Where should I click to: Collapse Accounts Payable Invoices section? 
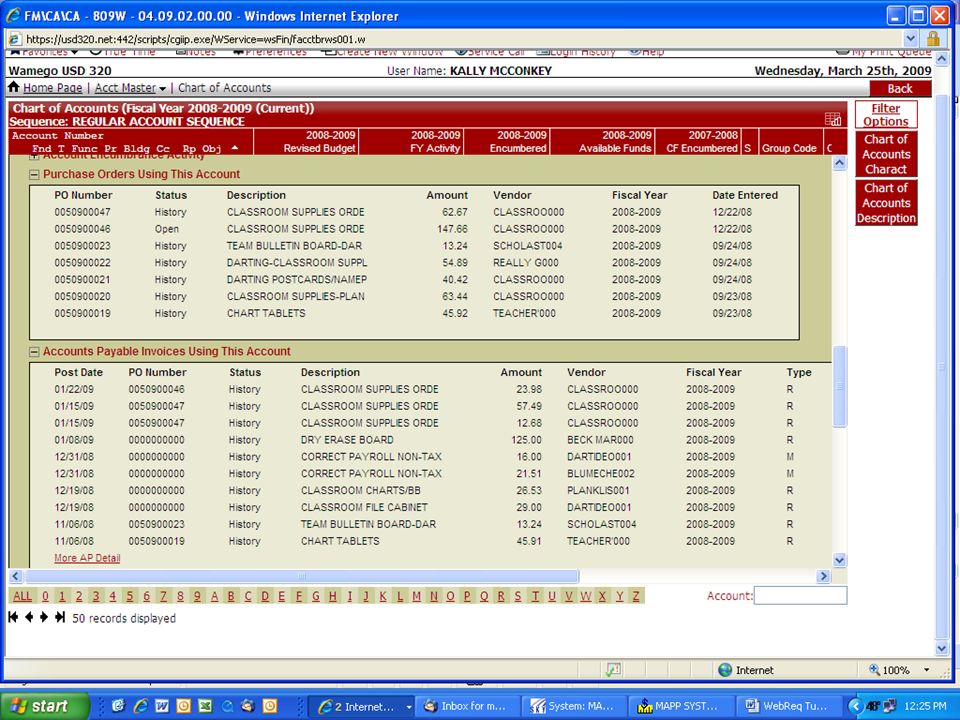35,352
